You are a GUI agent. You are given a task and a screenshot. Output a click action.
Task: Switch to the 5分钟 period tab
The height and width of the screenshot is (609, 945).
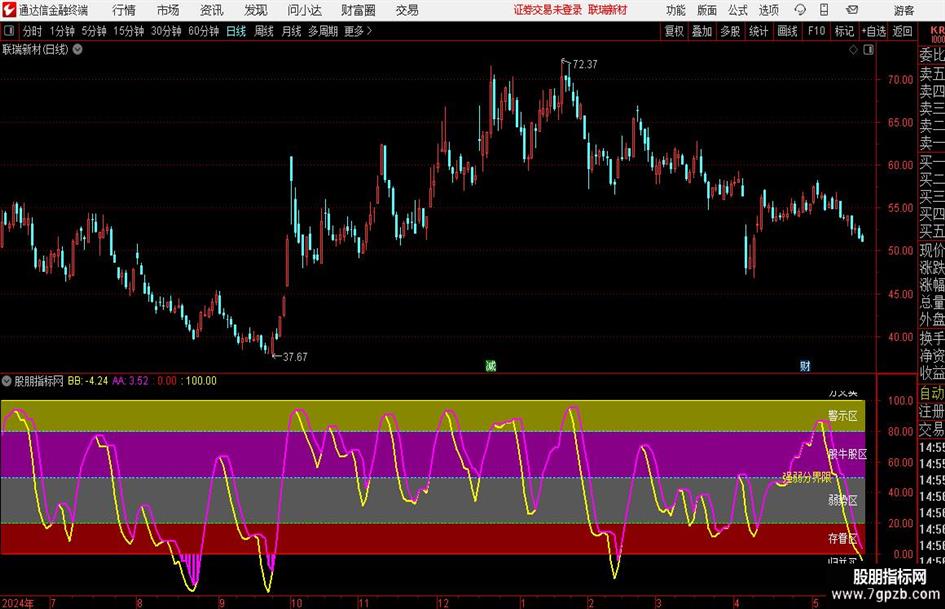click(94, 31)
